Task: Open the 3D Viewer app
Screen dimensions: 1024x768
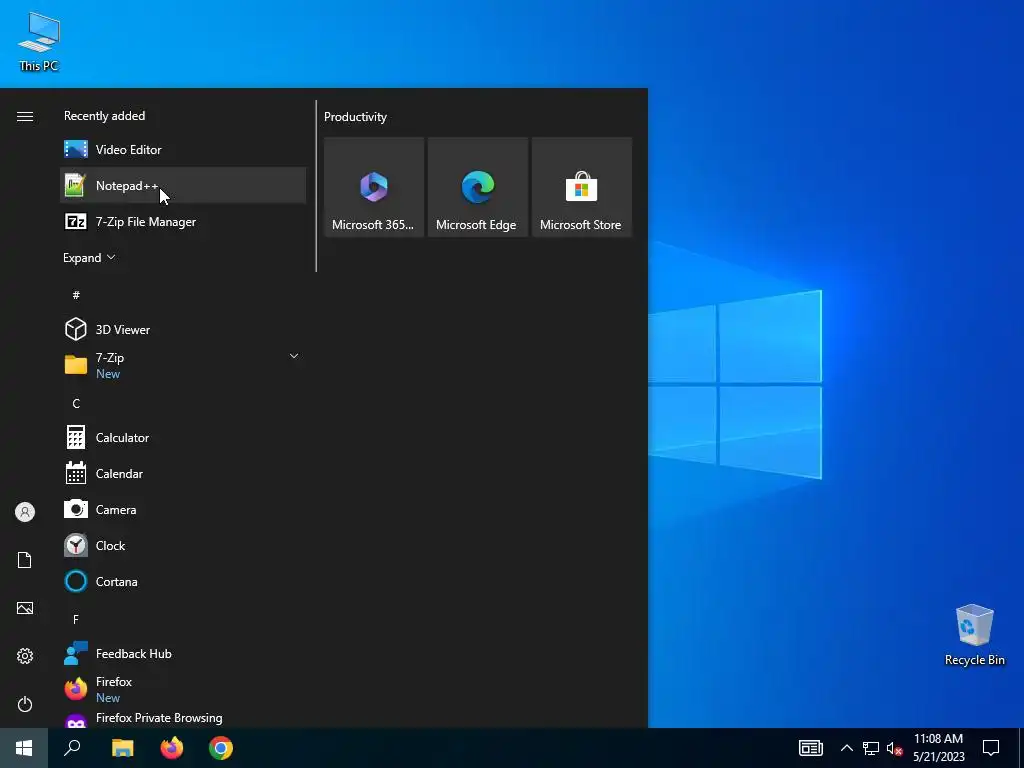Action: point(183,329)
